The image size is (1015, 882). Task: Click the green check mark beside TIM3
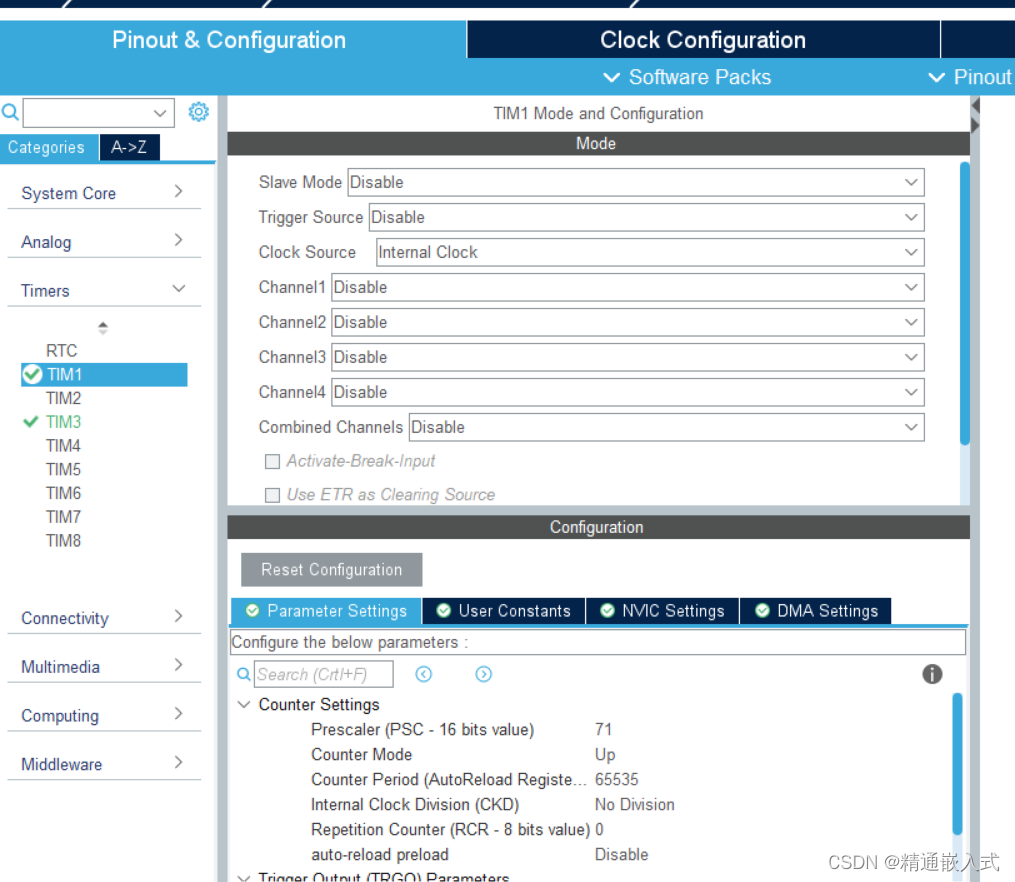30,422
